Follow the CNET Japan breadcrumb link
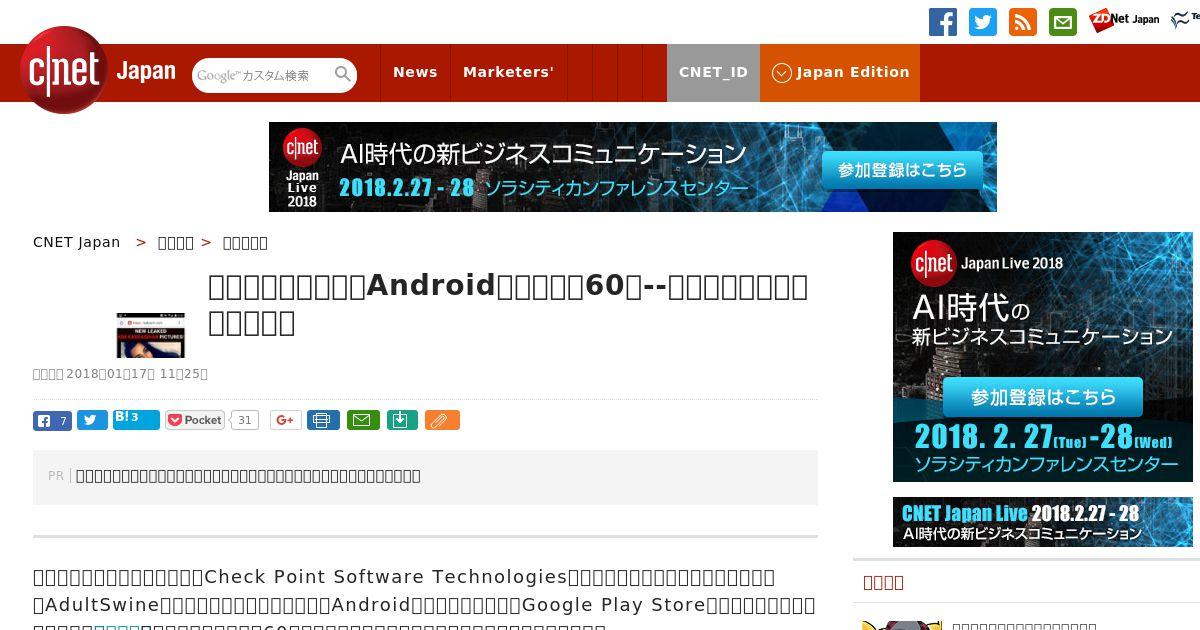 click(x=77, y=242)
